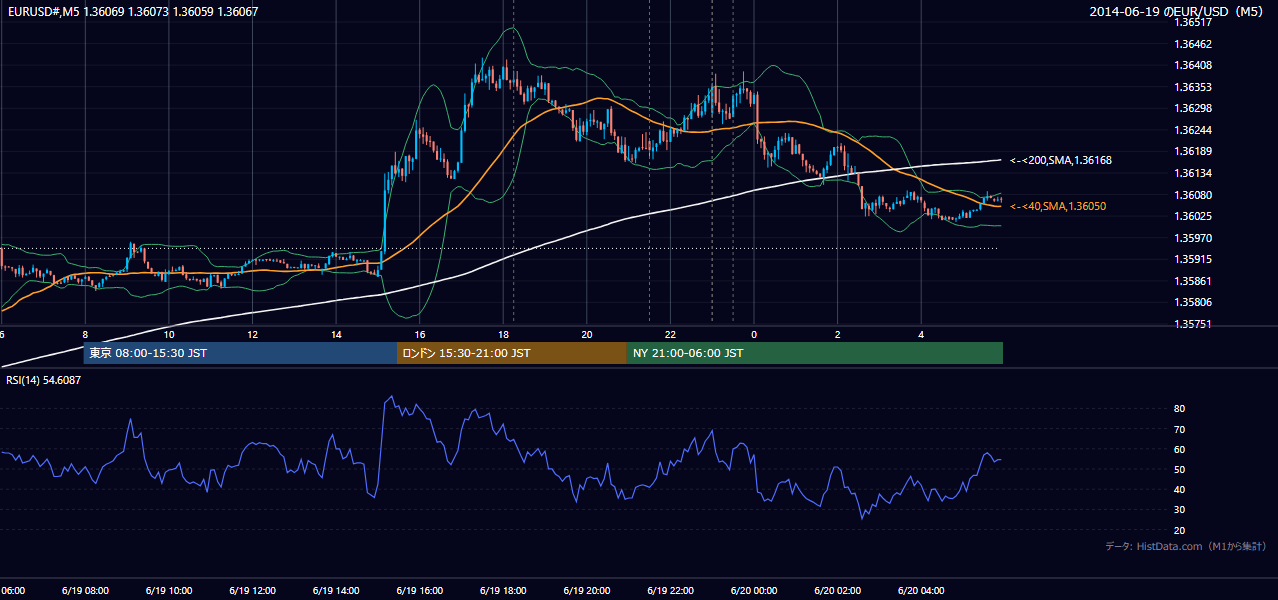The width and height of the screenshot is (1278, 600).
Task: Click the RSI 60 level label
Action: tap(1179, 449)
